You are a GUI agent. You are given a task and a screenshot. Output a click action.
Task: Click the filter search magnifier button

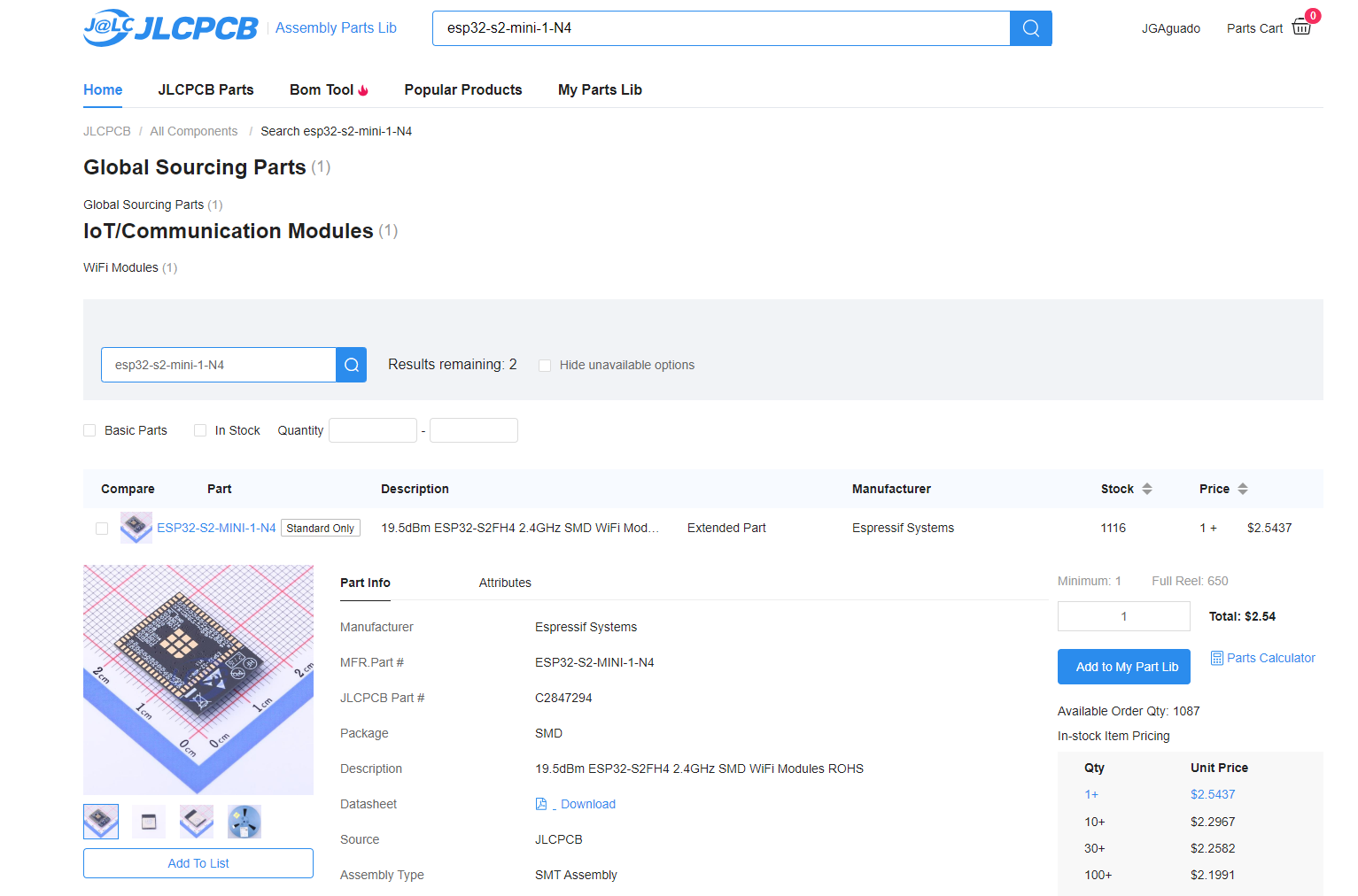click(351, 365)
